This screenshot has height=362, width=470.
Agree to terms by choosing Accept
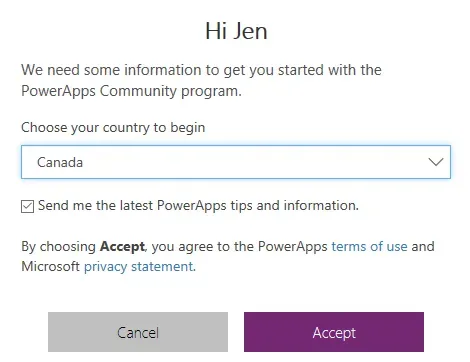[334, 332]
